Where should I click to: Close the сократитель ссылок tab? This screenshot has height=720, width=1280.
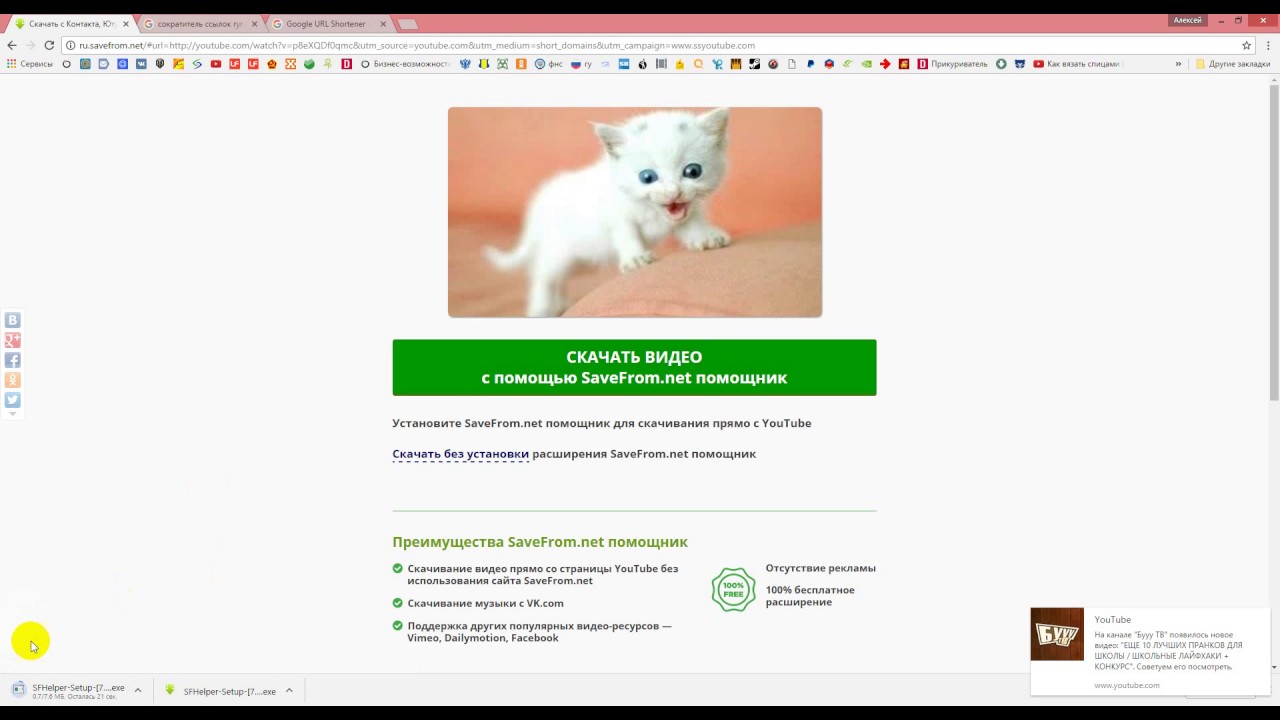[254, 24]
